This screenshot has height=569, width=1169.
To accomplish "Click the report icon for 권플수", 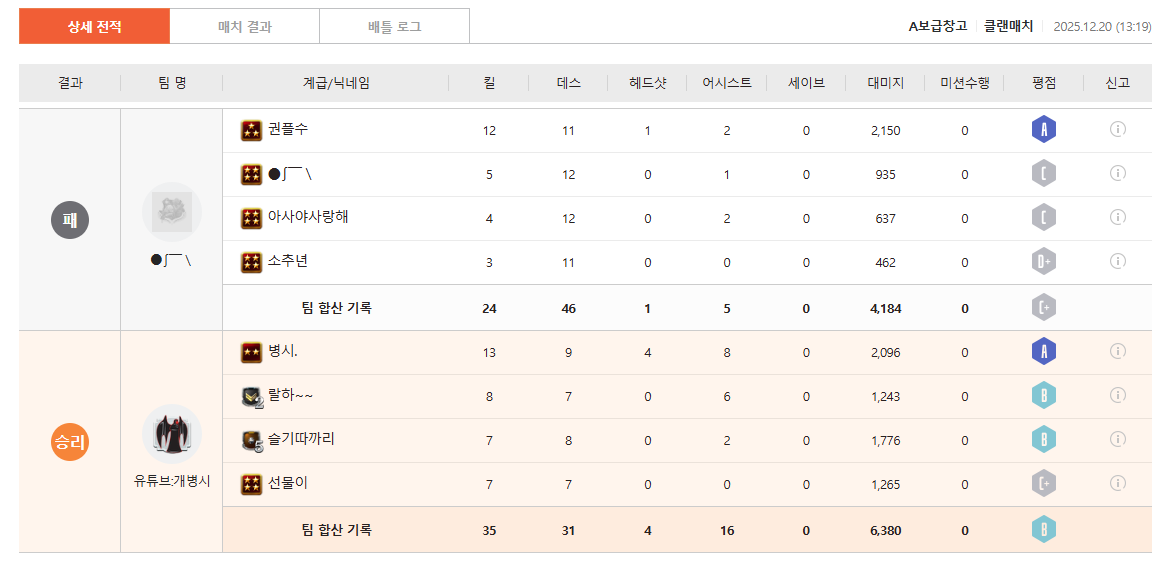I will [1118, 129].
